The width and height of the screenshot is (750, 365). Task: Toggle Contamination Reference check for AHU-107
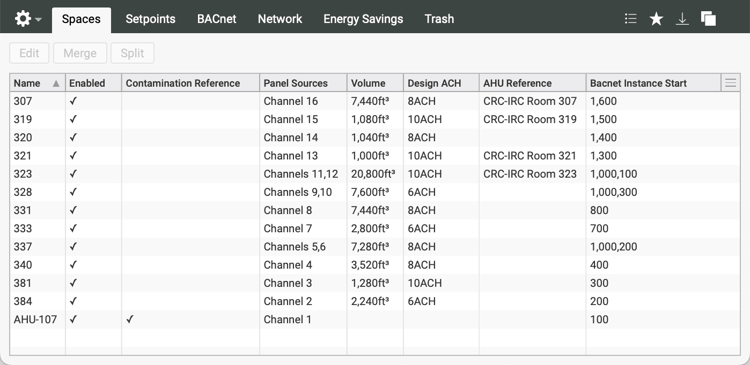point(130,319)
